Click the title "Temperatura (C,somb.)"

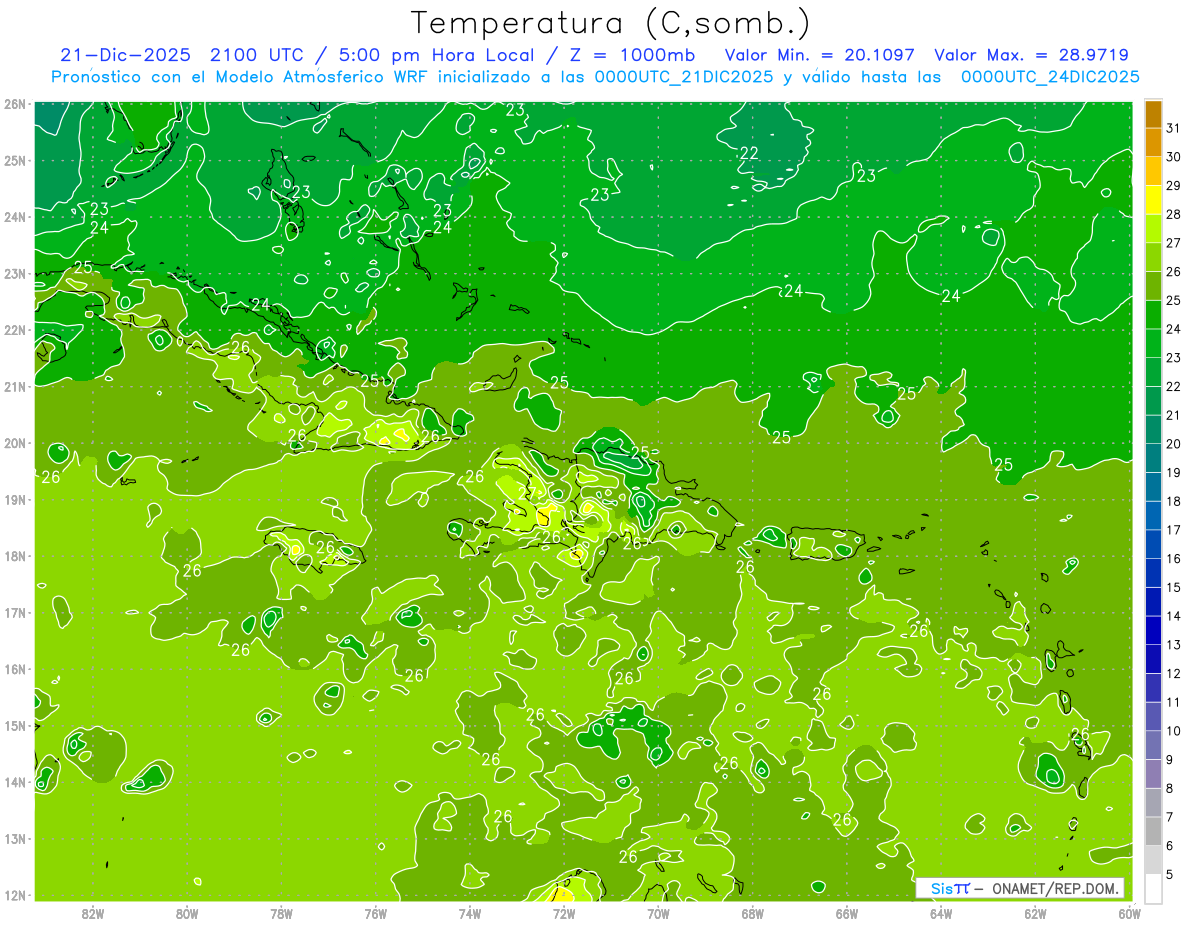(610, 23)
